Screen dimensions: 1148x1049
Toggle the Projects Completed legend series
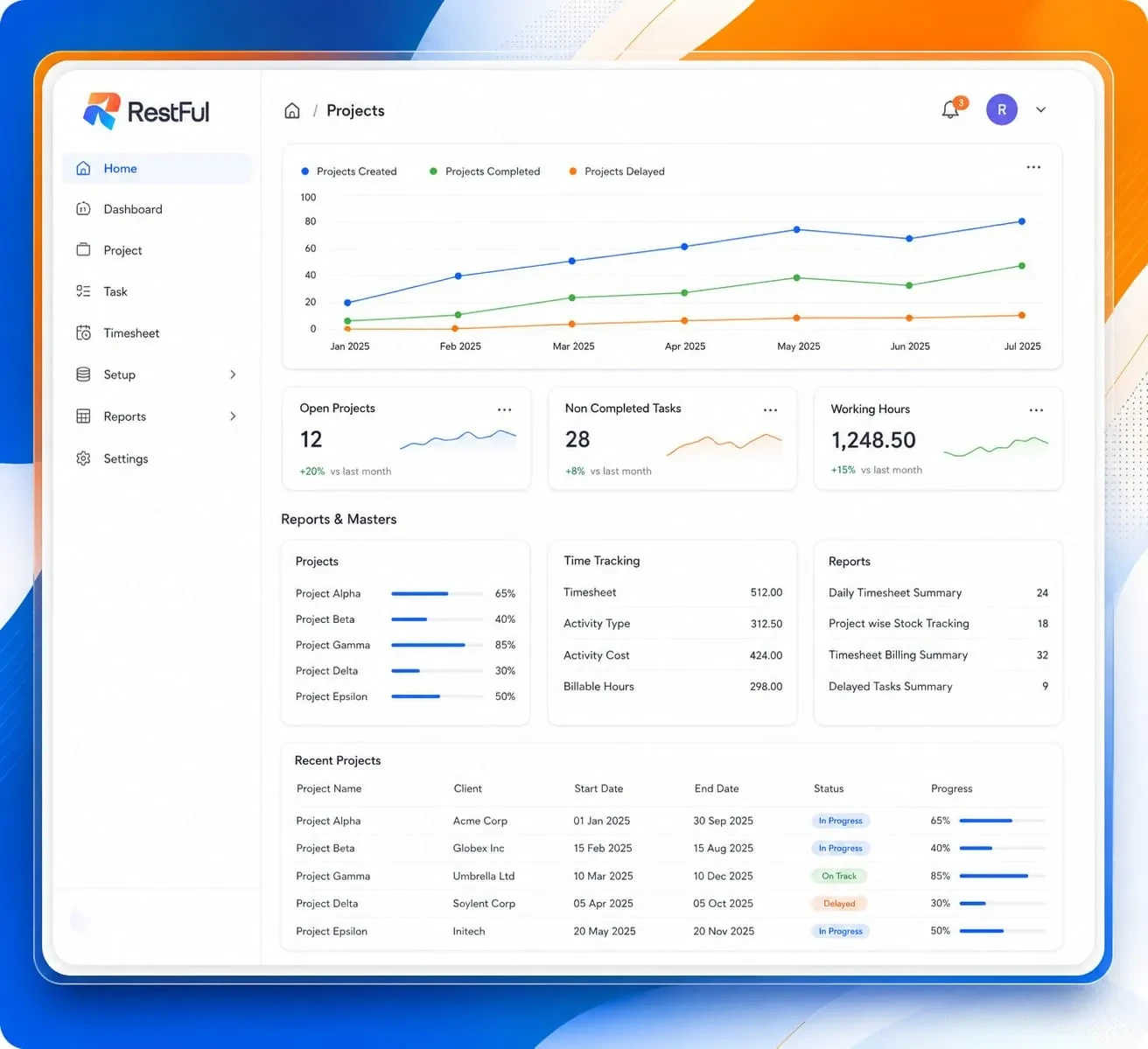tap(484, 171)
